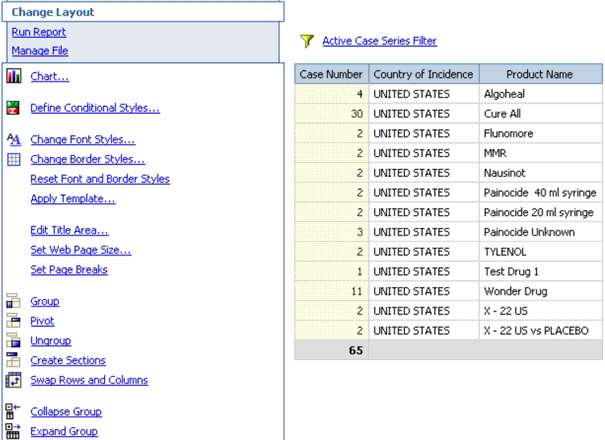The width and height of the screenshot is (605, 440).
Task: Click case count 4 for Algoheal
Action: (331, 94)
